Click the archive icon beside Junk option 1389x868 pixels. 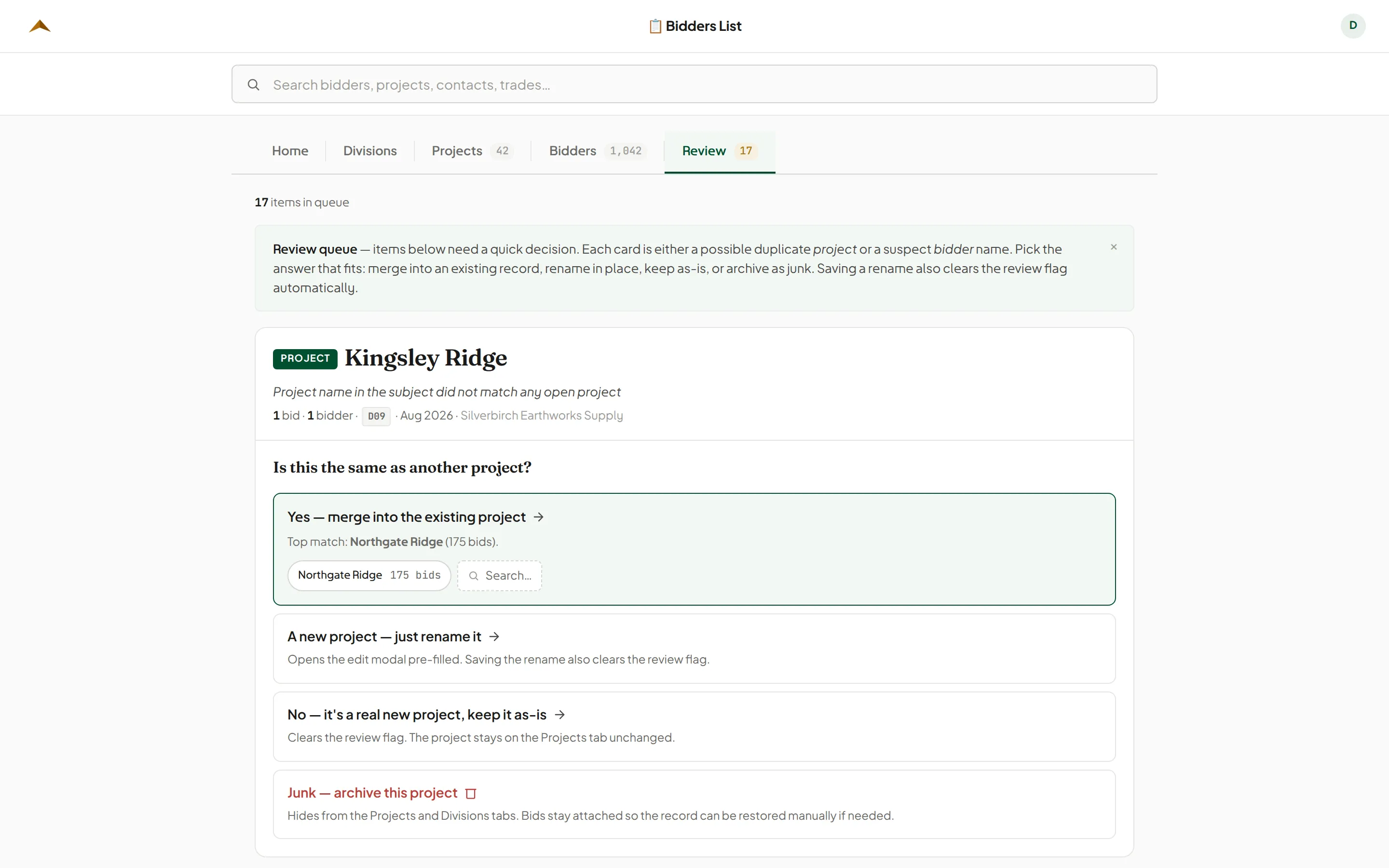tap(471, 793)
